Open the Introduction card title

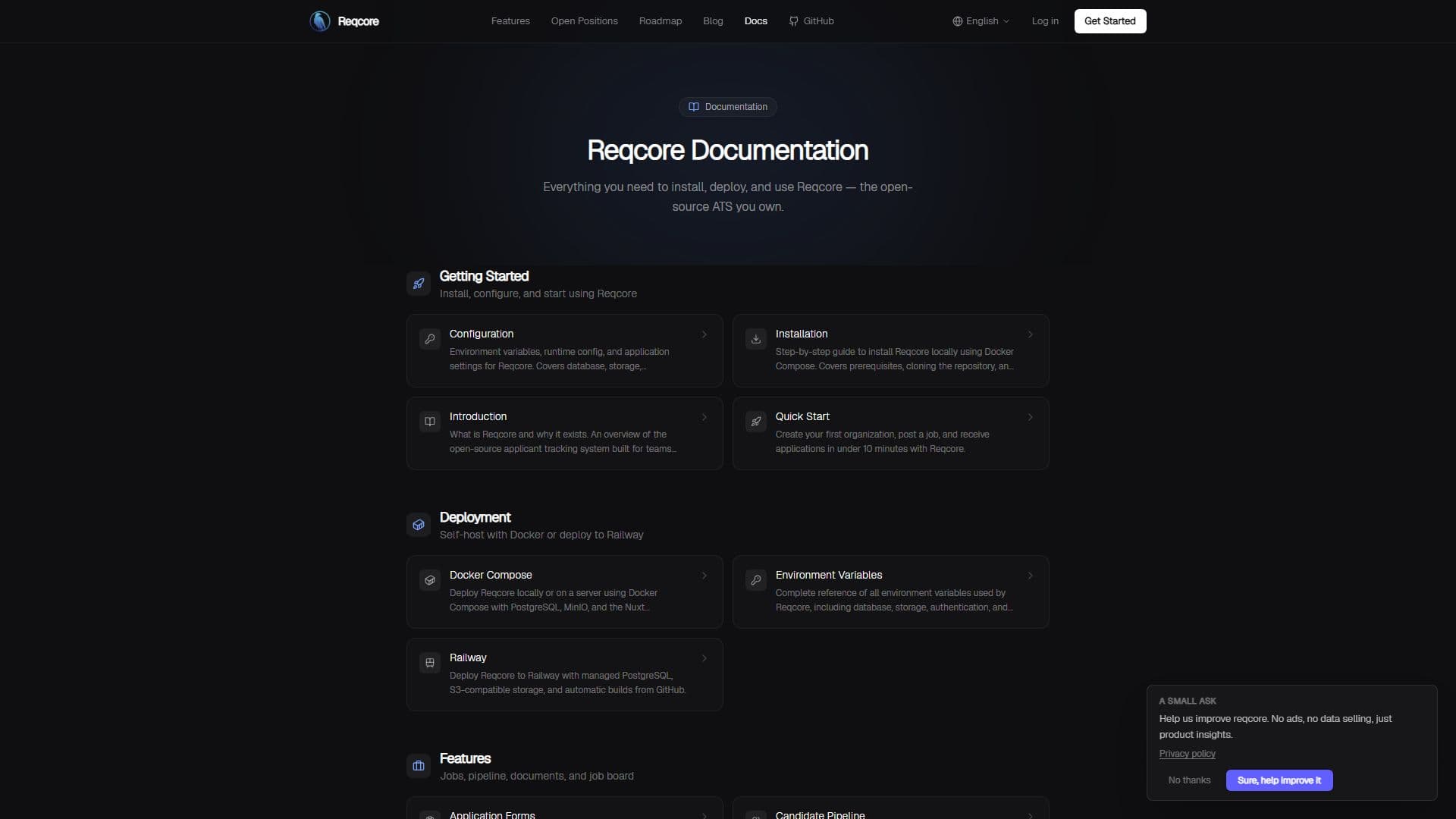click(478, 417)
